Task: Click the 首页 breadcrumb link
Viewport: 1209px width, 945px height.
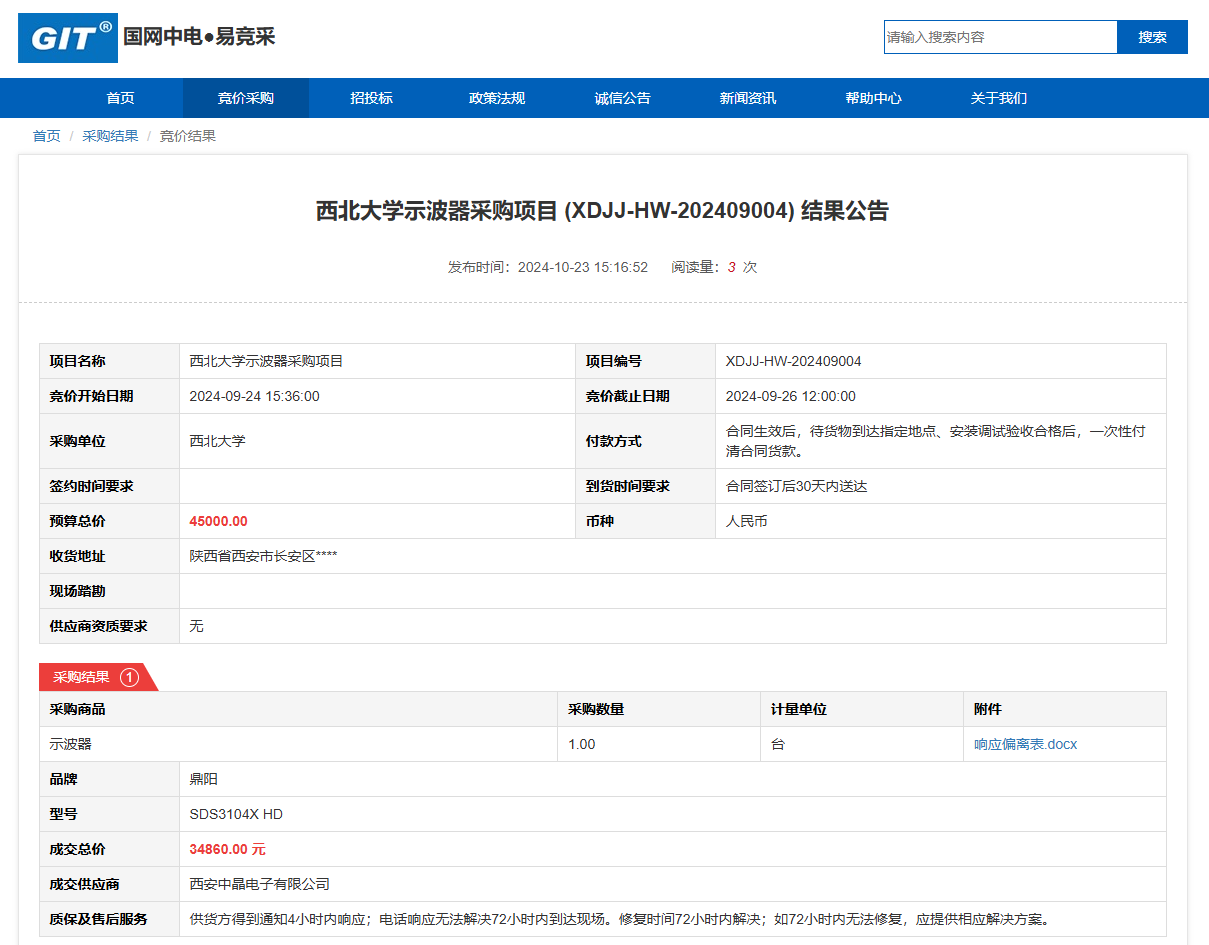Action: 46,136
